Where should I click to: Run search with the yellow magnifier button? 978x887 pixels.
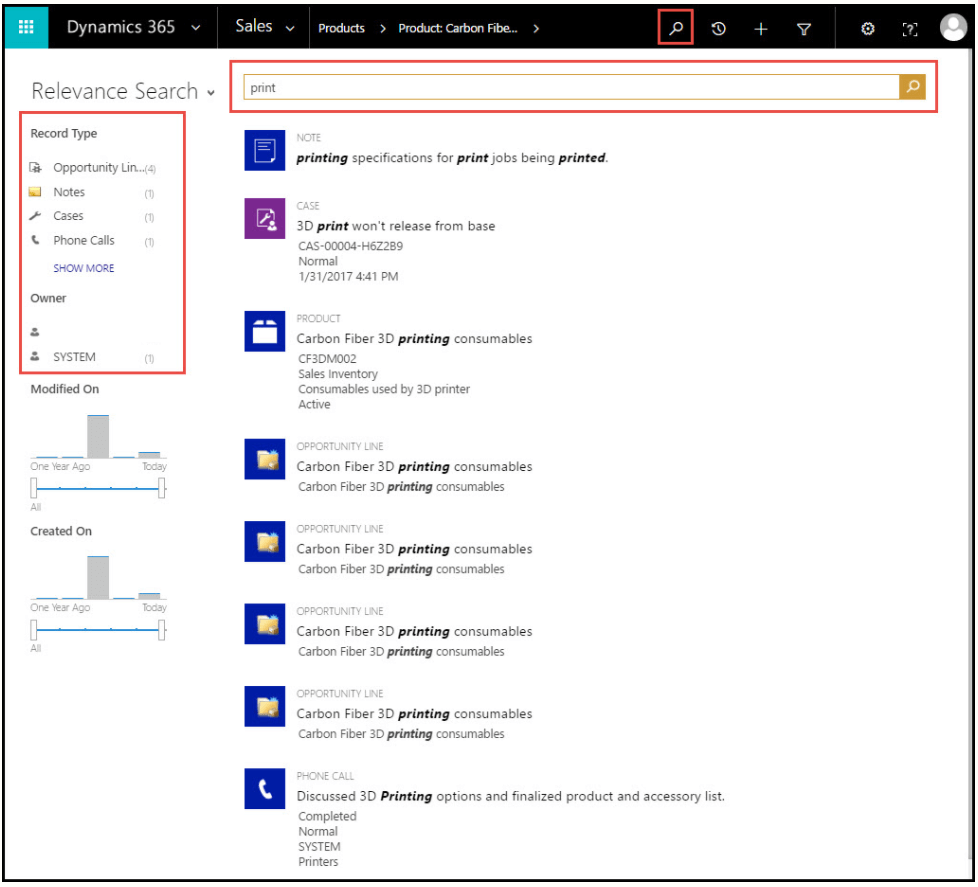913,87
